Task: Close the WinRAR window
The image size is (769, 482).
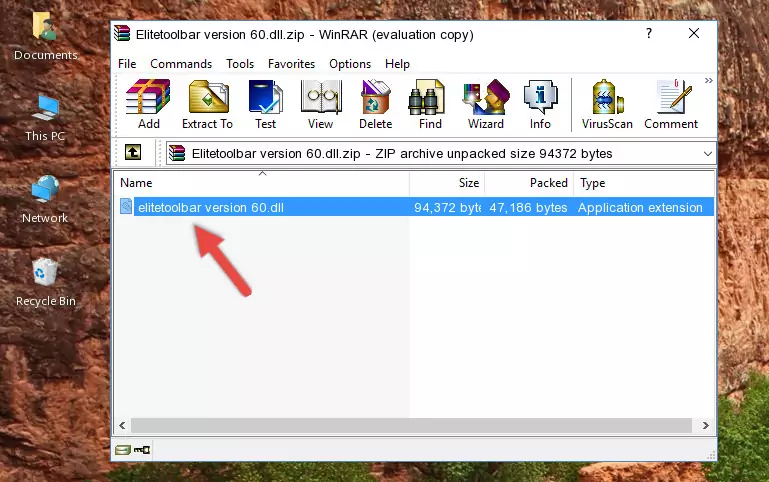Action: tap(694, 33)
